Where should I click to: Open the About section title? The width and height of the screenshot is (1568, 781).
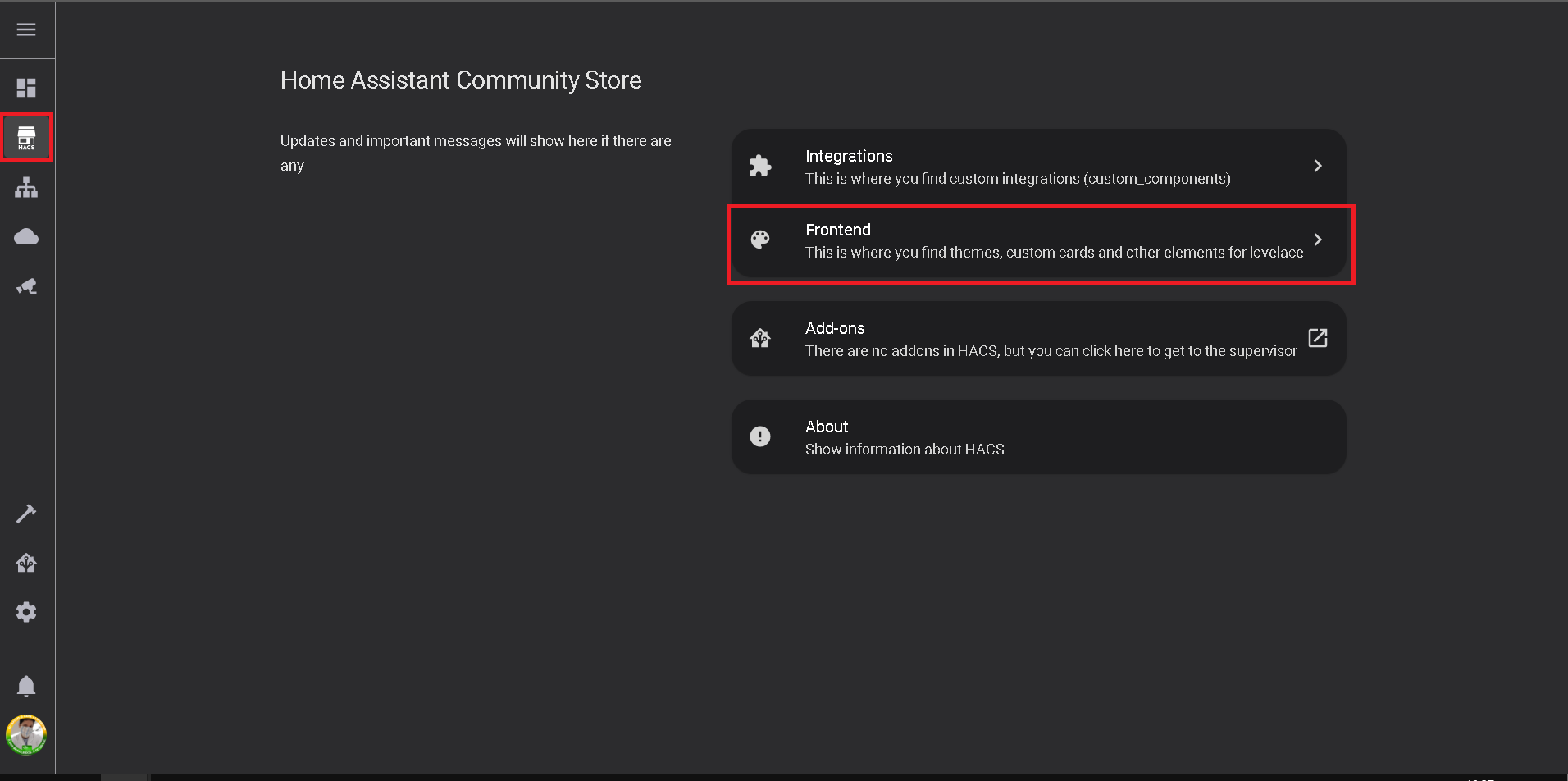[x=827, y=427]
